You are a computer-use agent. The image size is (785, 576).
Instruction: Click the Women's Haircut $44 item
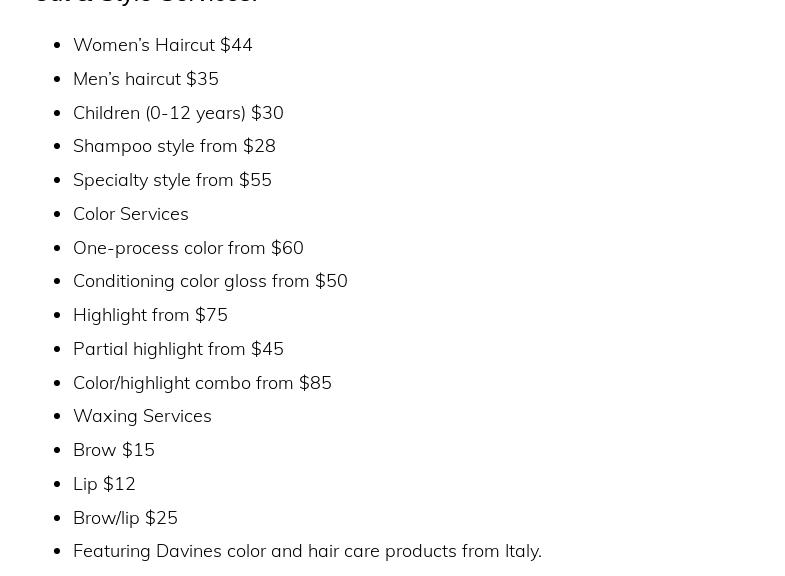click(x=162, y=45)
